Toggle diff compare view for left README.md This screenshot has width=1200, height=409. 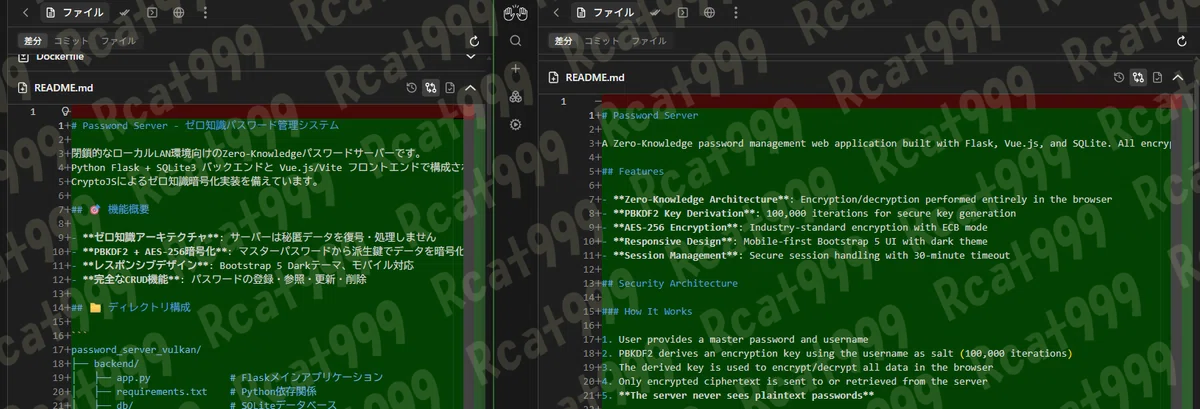click(430, 88)
